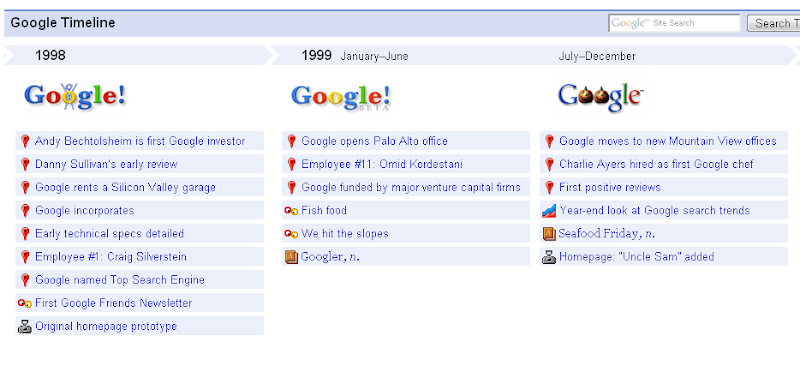Click the Search Timeline button

(x=773, y=23)
